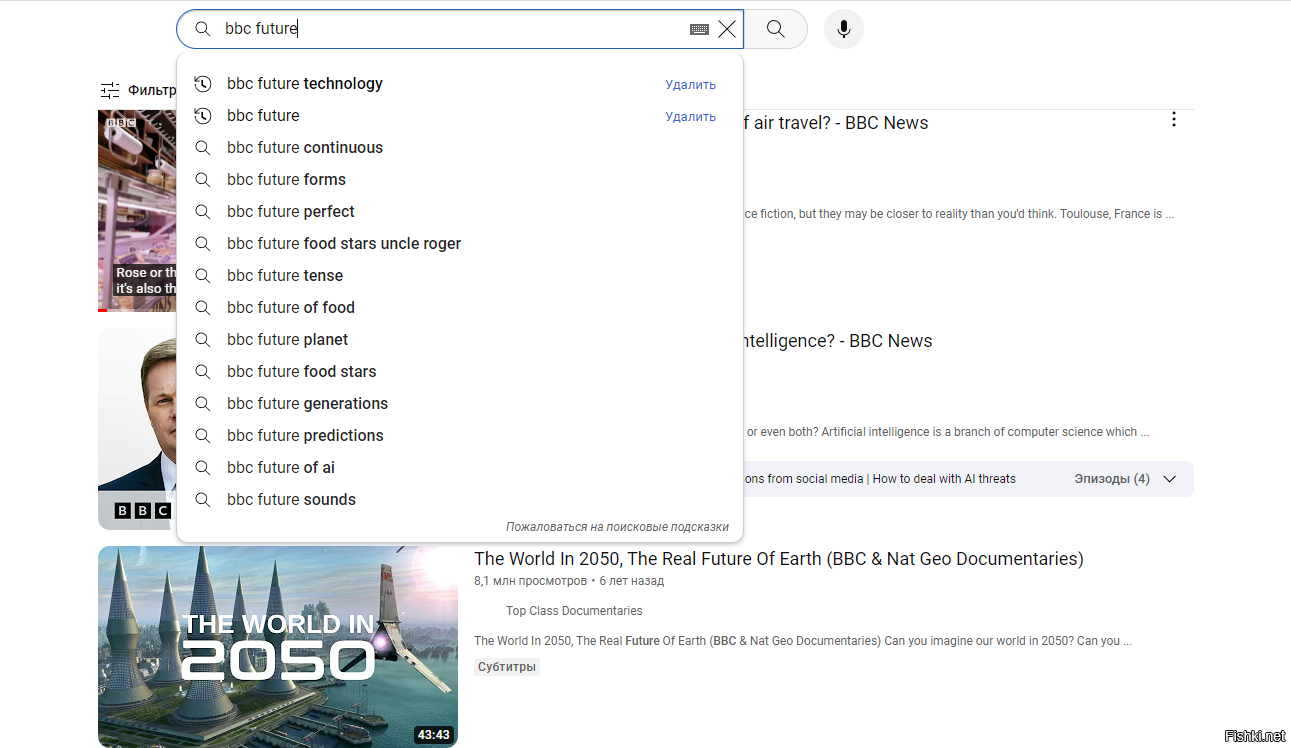Pick the 'bbc future planet' suggestion
This screenshot has width=1291, height=748.
[288, 340]
